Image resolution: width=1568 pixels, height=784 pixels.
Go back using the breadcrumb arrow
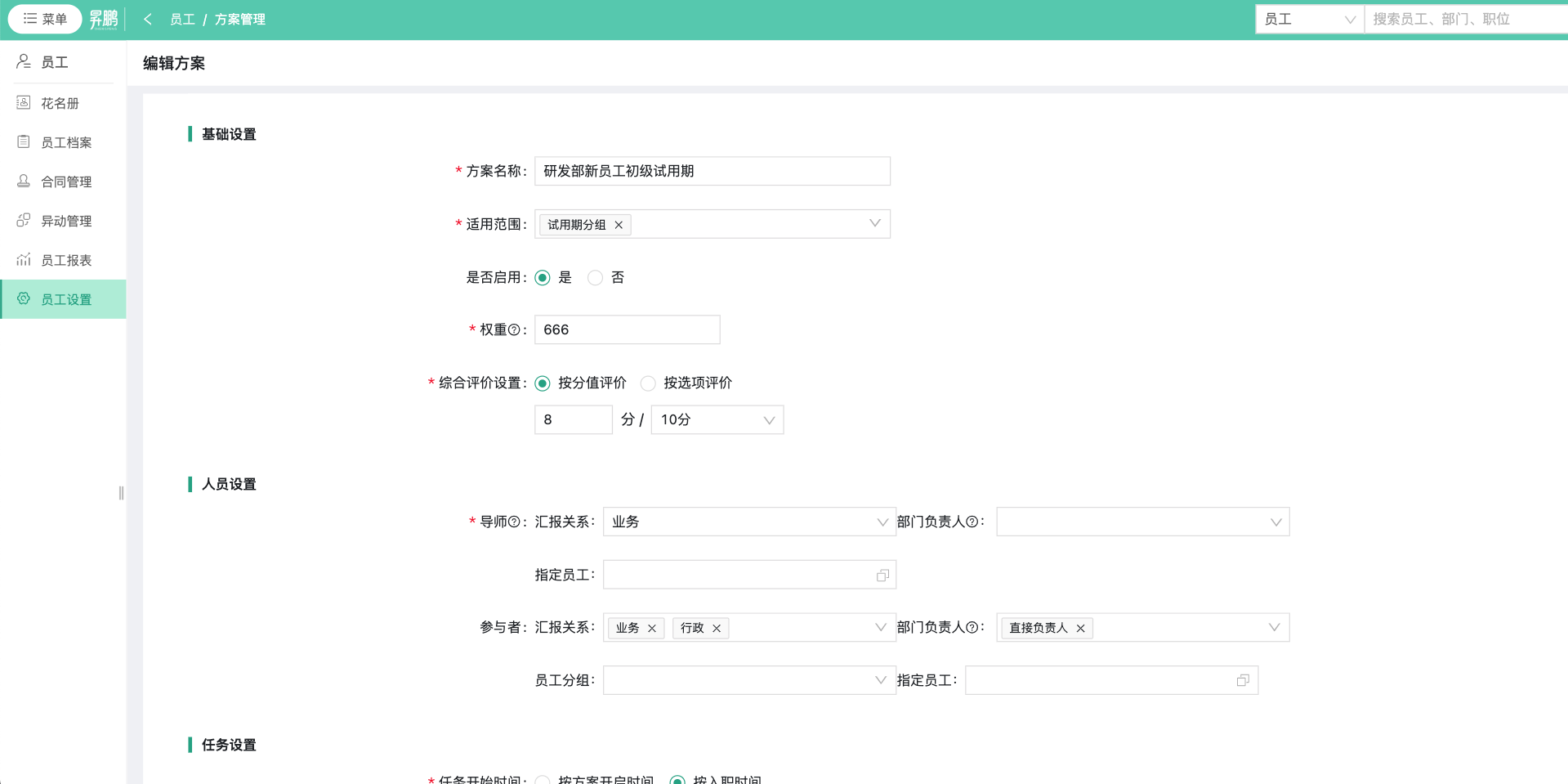coord(148,18)
